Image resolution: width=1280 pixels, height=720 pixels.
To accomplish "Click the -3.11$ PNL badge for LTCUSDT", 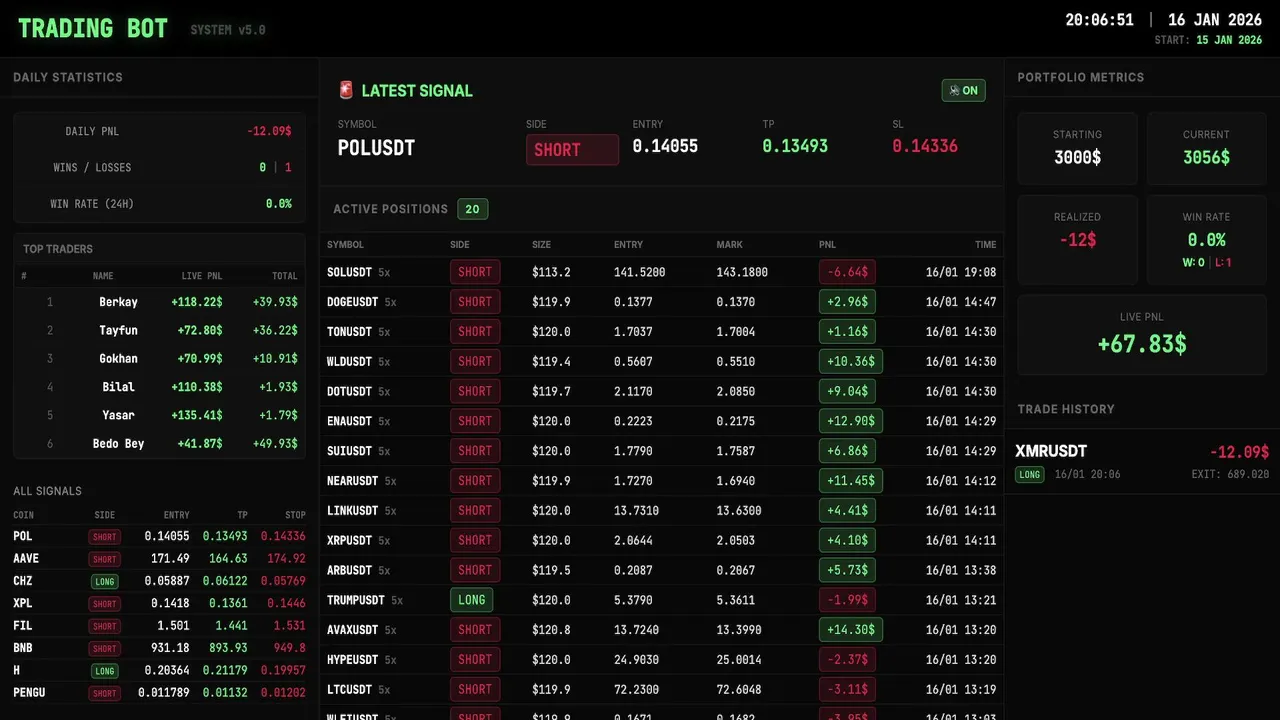I will [x=847, y=689].
